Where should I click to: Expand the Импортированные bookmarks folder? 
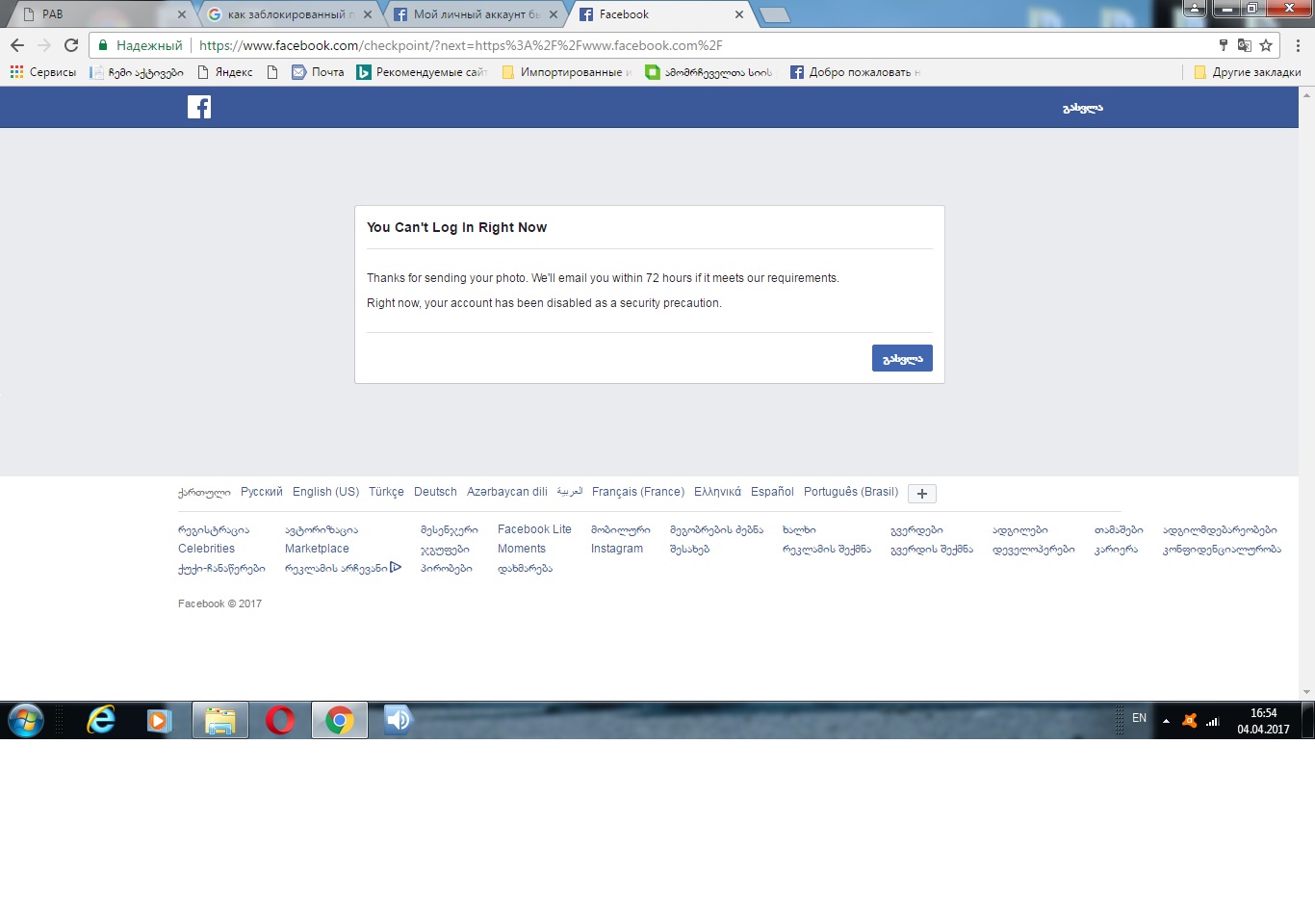pos(567,72)
